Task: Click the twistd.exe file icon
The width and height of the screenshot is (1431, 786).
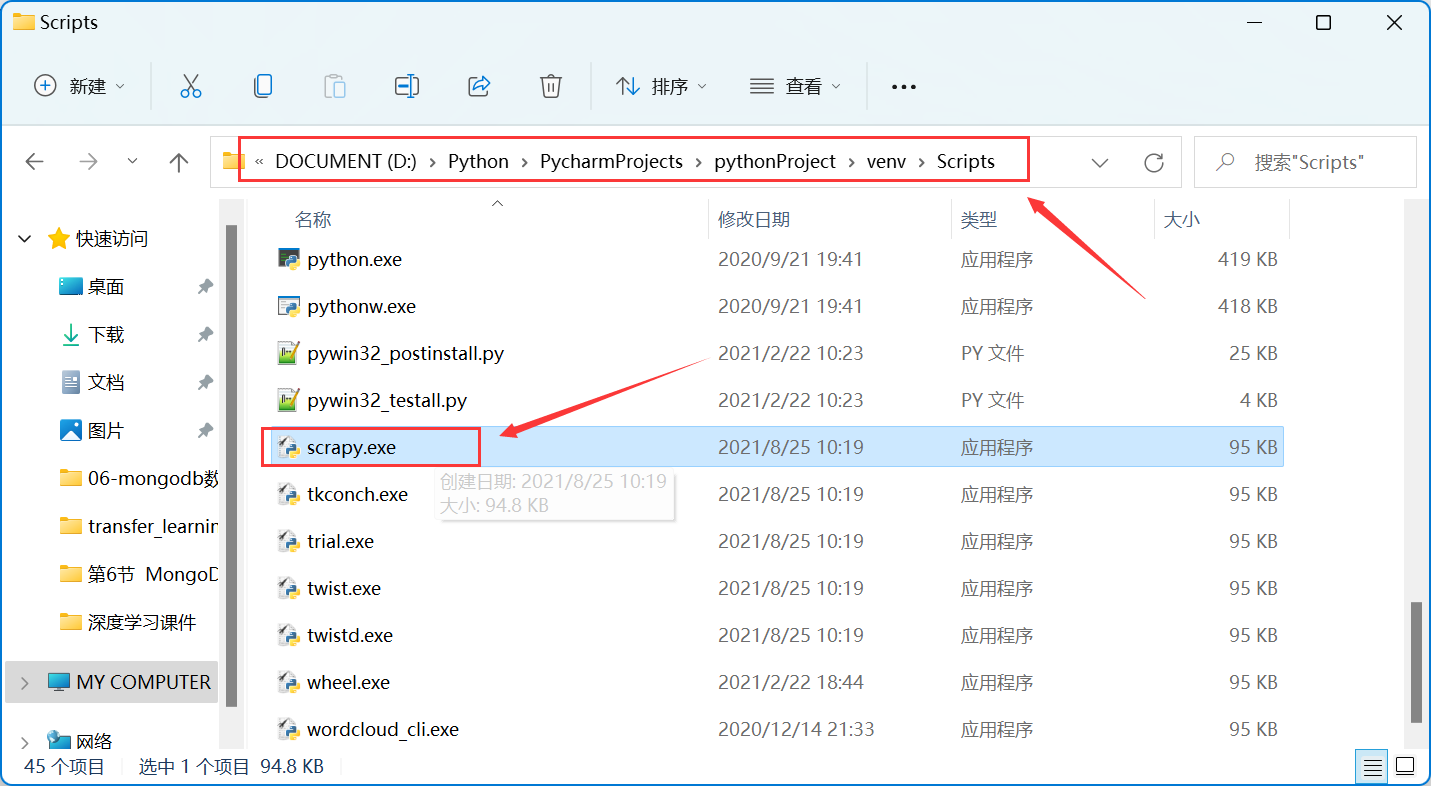Action: [x=289, y=635]
